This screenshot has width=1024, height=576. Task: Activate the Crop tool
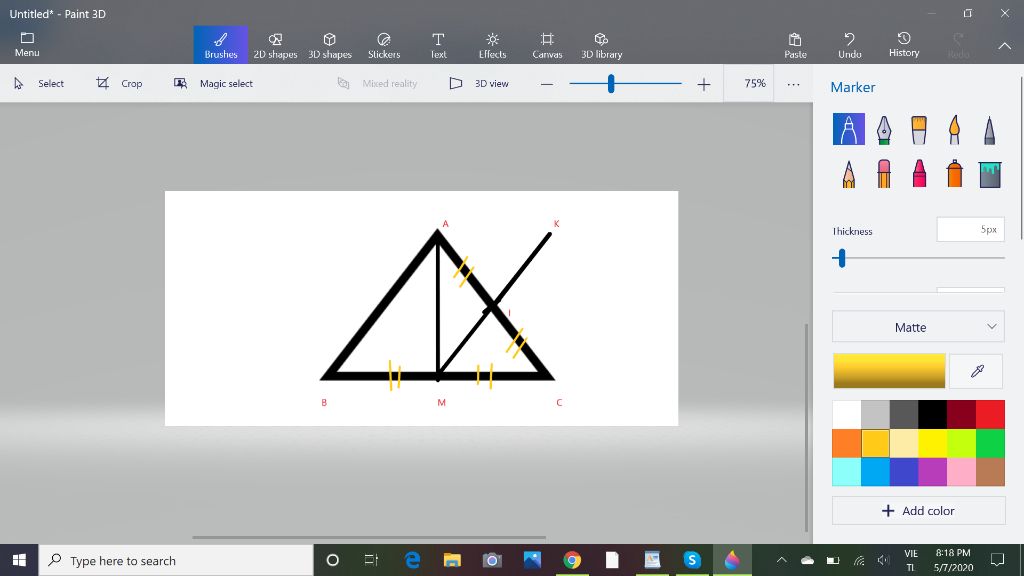pyautogui.click(x=119, y=84)
